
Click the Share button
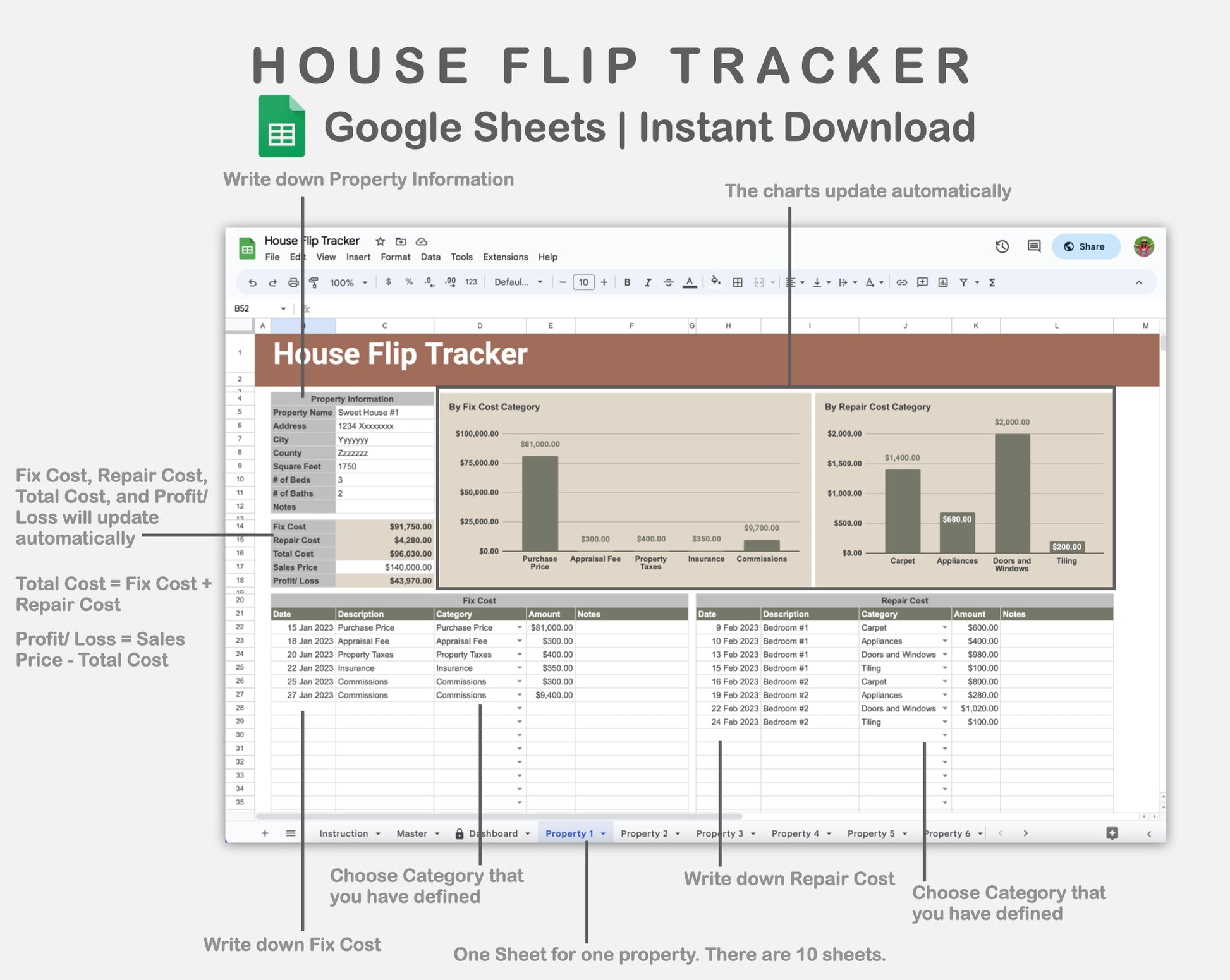tap(1085, 246)
